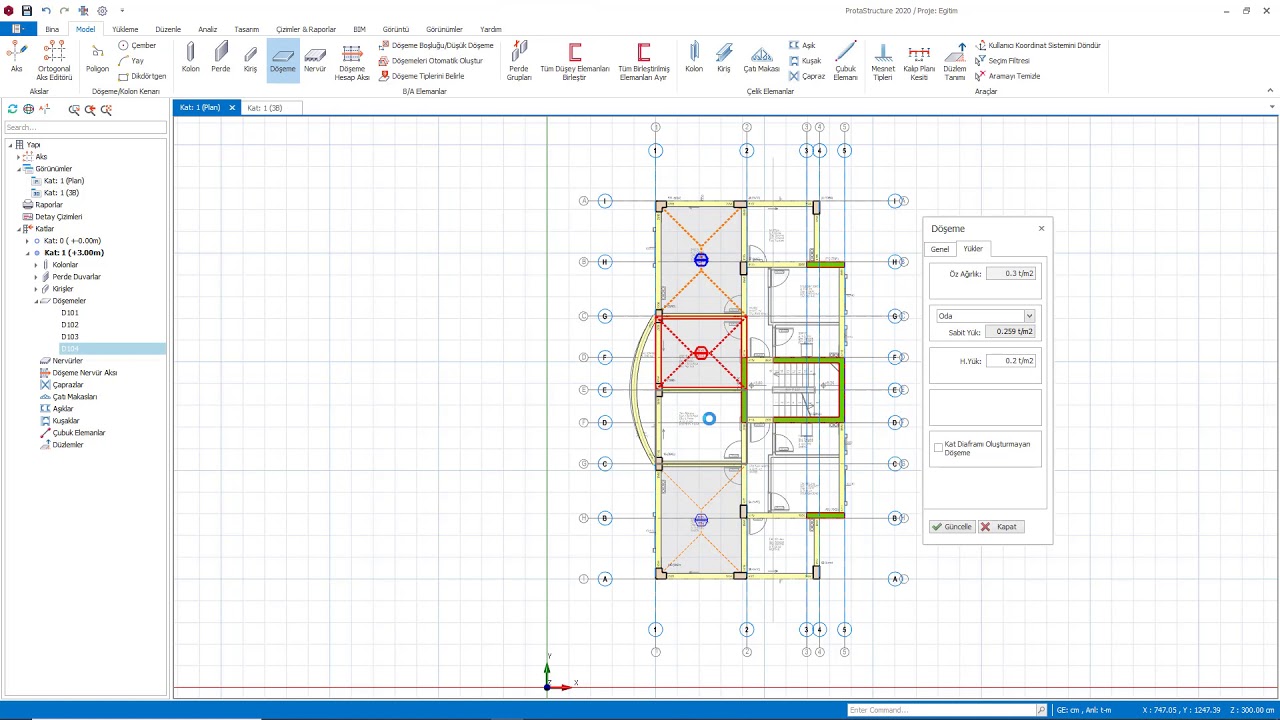Select Raporlar in tree

point(49,205)
